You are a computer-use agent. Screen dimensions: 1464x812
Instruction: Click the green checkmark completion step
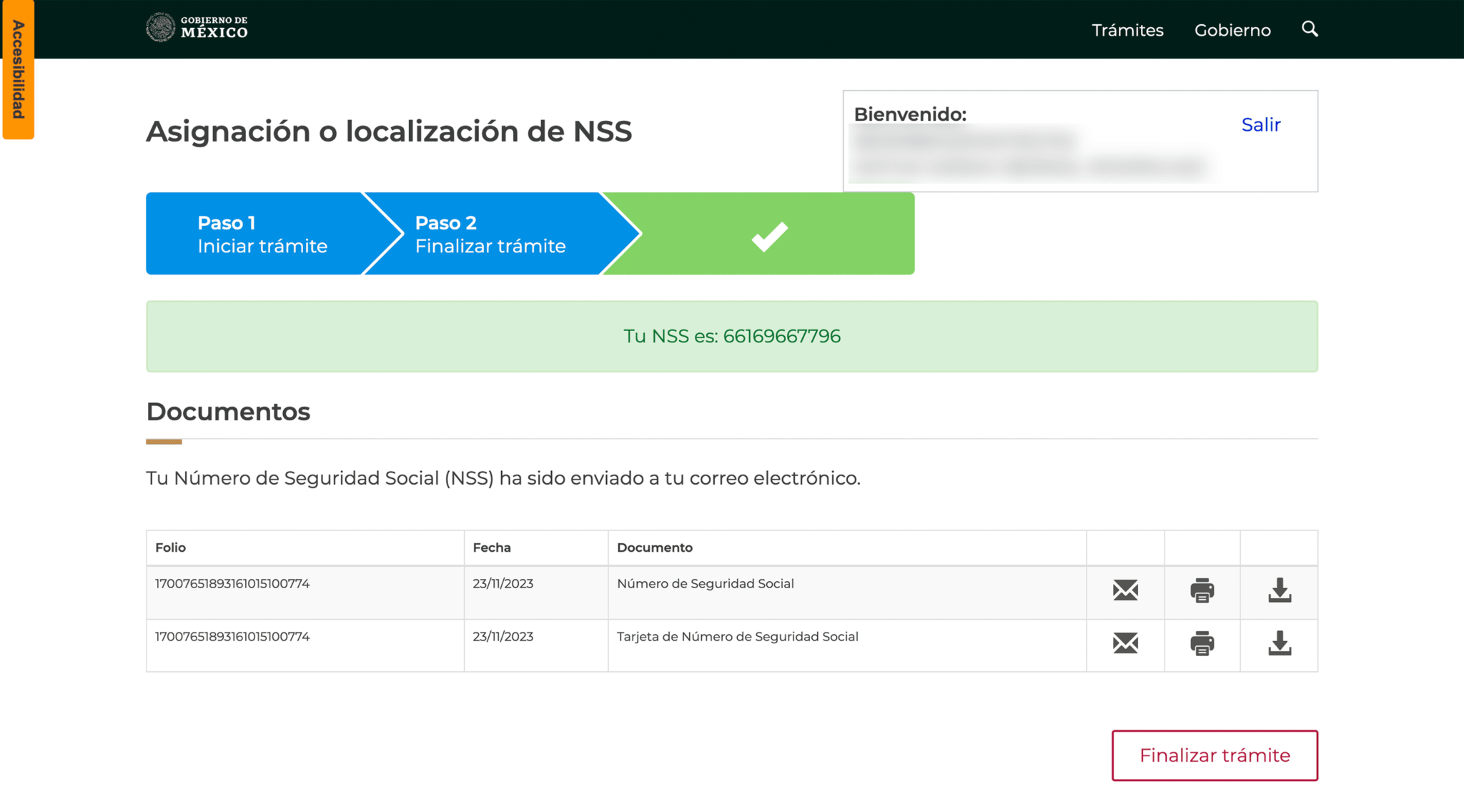tap(769, 235)
